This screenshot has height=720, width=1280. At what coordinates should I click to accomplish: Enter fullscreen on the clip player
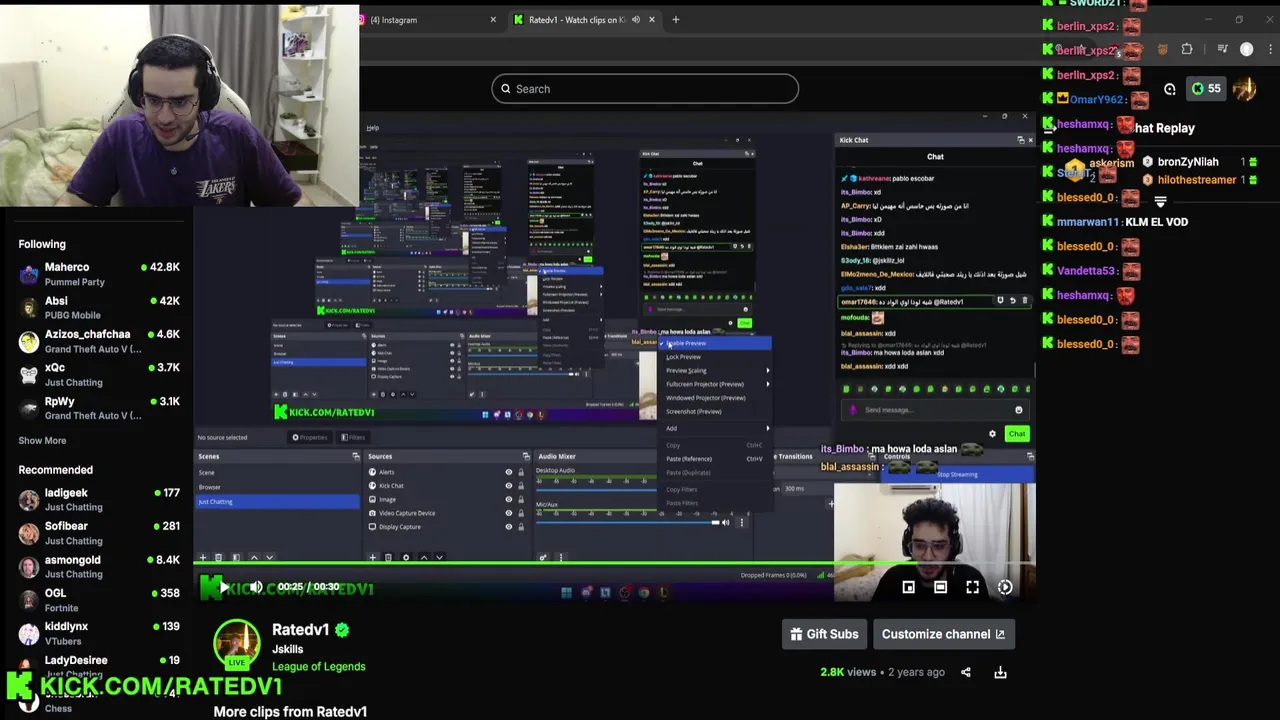pyautogui.click(x=972, y=587)
